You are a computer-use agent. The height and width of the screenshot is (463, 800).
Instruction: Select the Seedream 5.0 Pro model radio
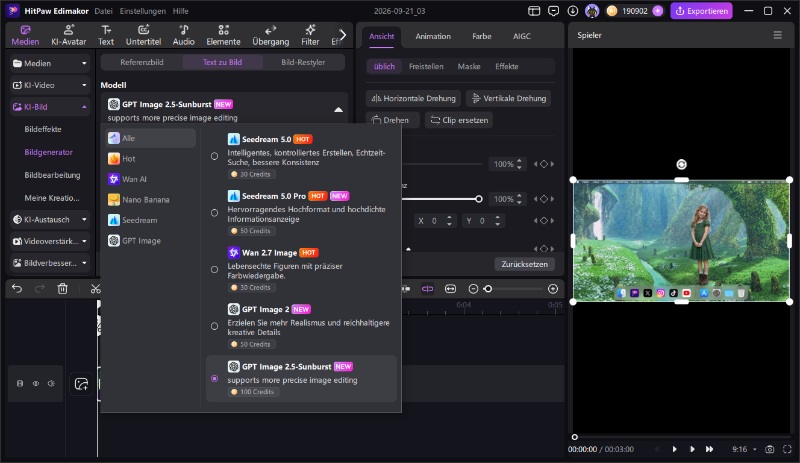pos(214,213)
